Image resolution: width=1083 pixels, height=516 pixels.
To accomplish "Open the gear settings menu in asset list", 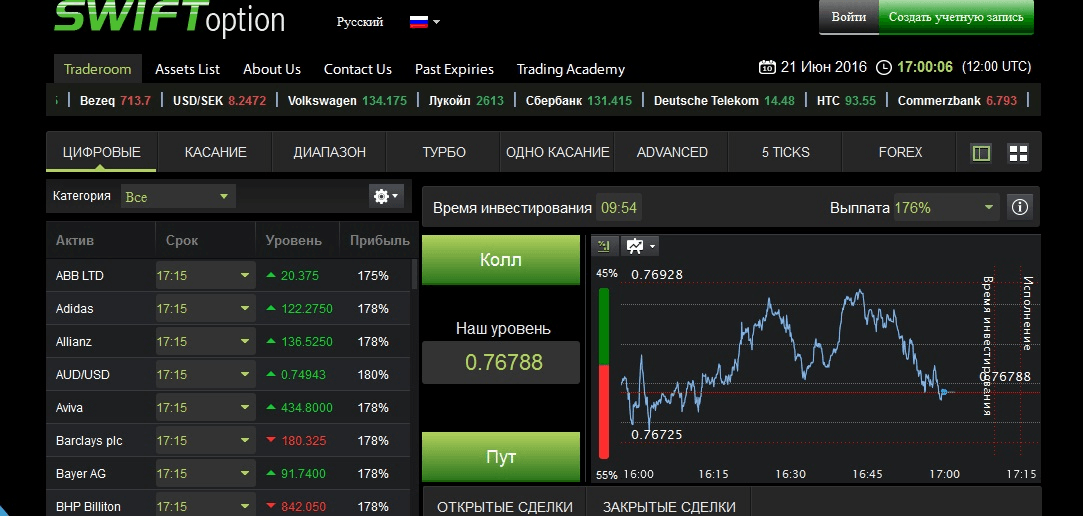I will (x=385, y=196).
